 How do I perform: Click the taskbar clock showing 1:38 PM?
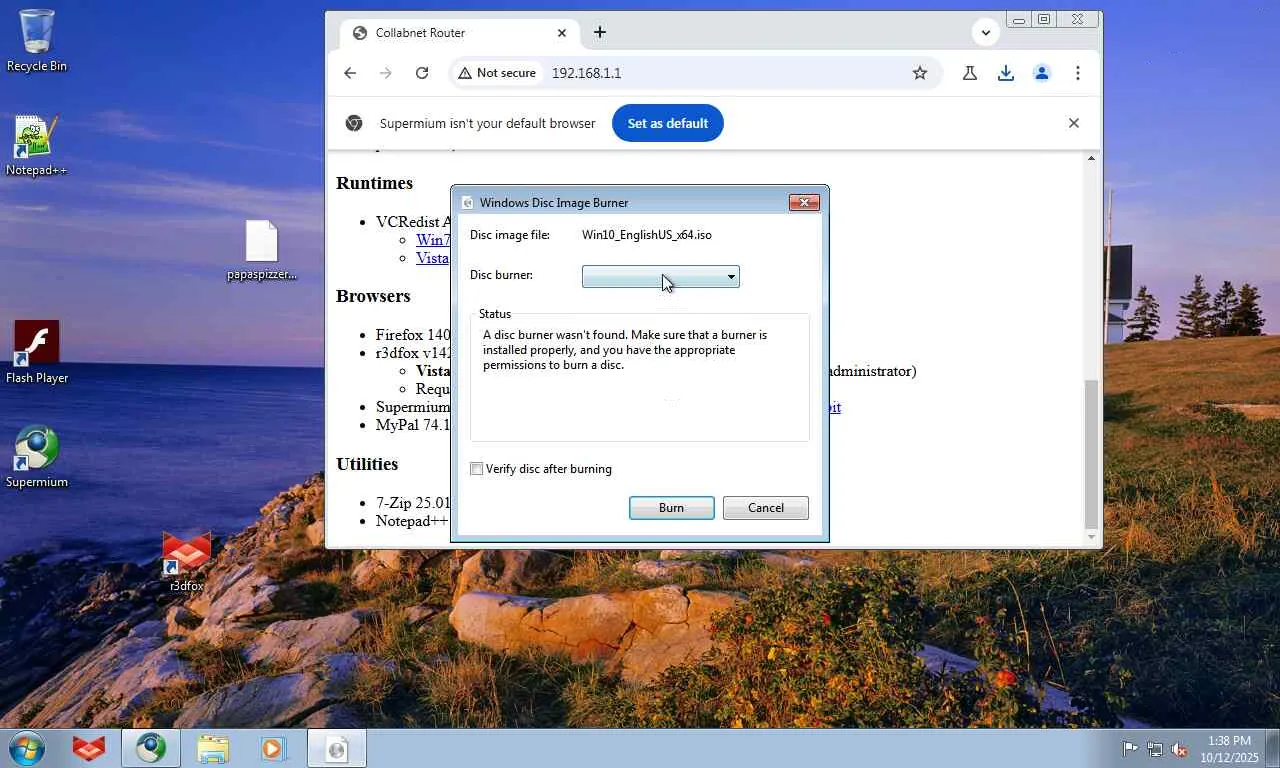pos(1229,748)
